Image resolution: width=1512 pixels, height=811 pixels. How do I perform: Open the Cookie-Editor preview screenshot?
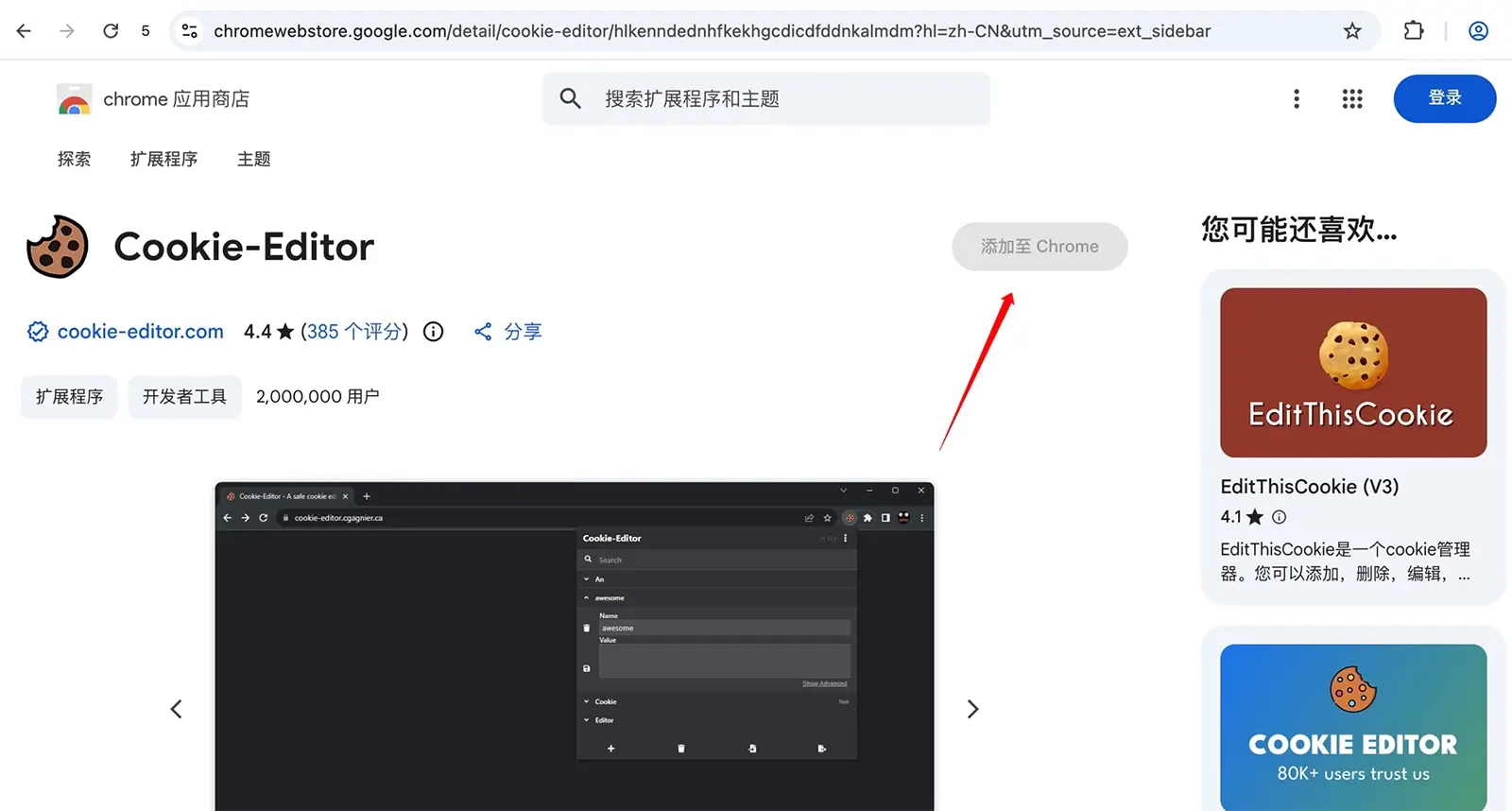[575, 647]
